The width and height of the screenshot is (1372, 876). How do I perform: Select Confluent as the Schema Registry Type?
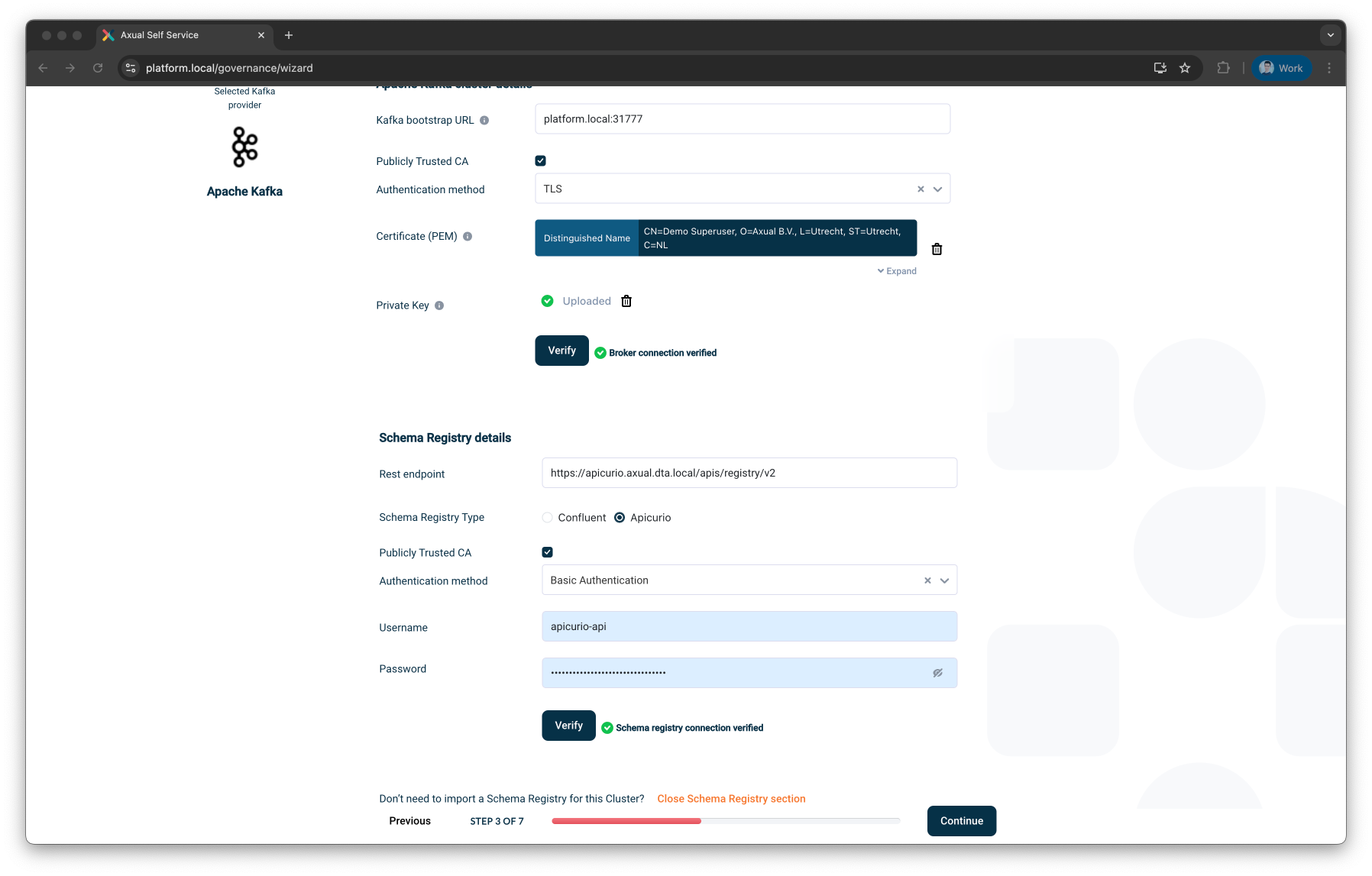pyautogui.click(x=547, y=517)
